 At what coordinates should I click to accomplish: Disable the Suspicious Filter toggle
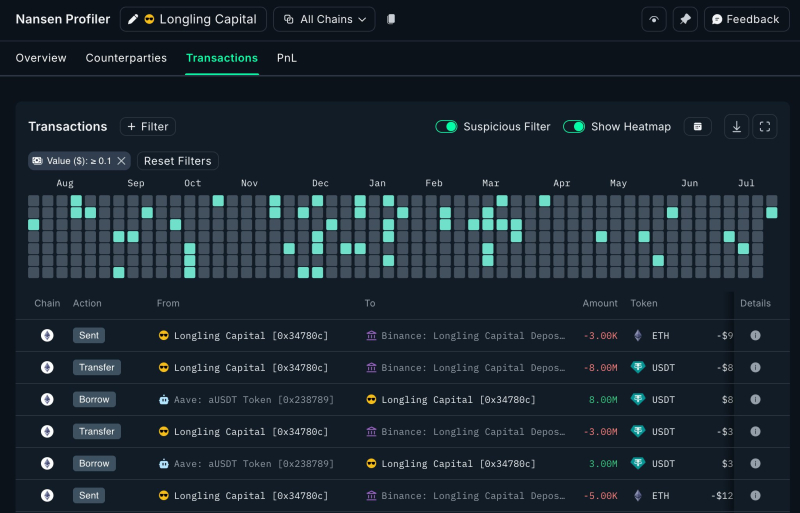point(446,127)
